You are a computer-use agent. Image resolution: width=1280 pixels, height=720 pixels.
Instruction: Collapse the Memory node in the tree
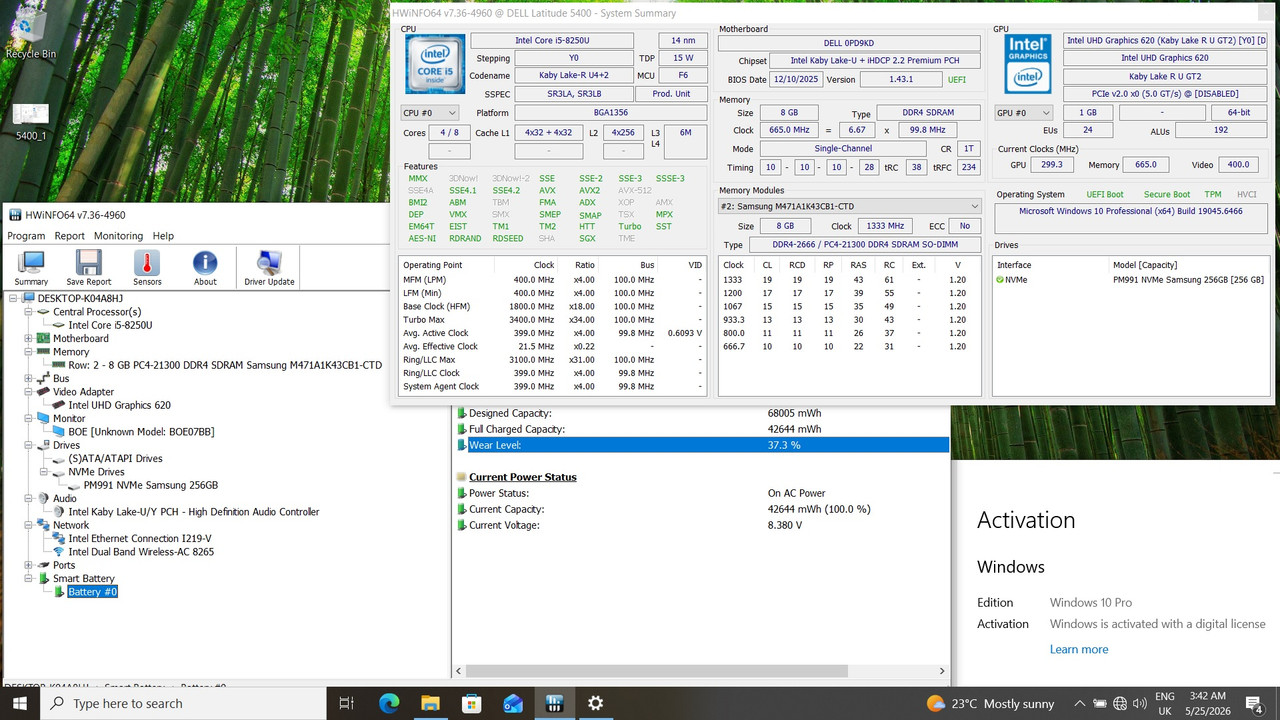pyautogui.click(x=29, y=352)
